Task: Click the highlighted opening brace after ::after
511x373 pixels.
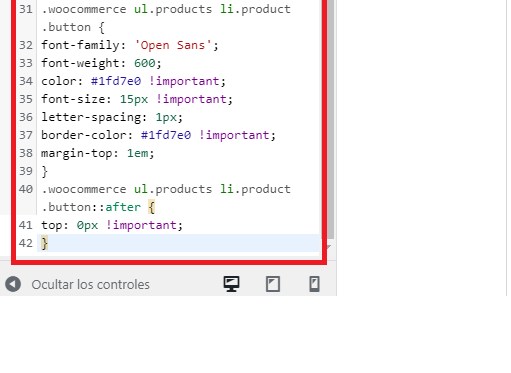Action: [152, 207]
